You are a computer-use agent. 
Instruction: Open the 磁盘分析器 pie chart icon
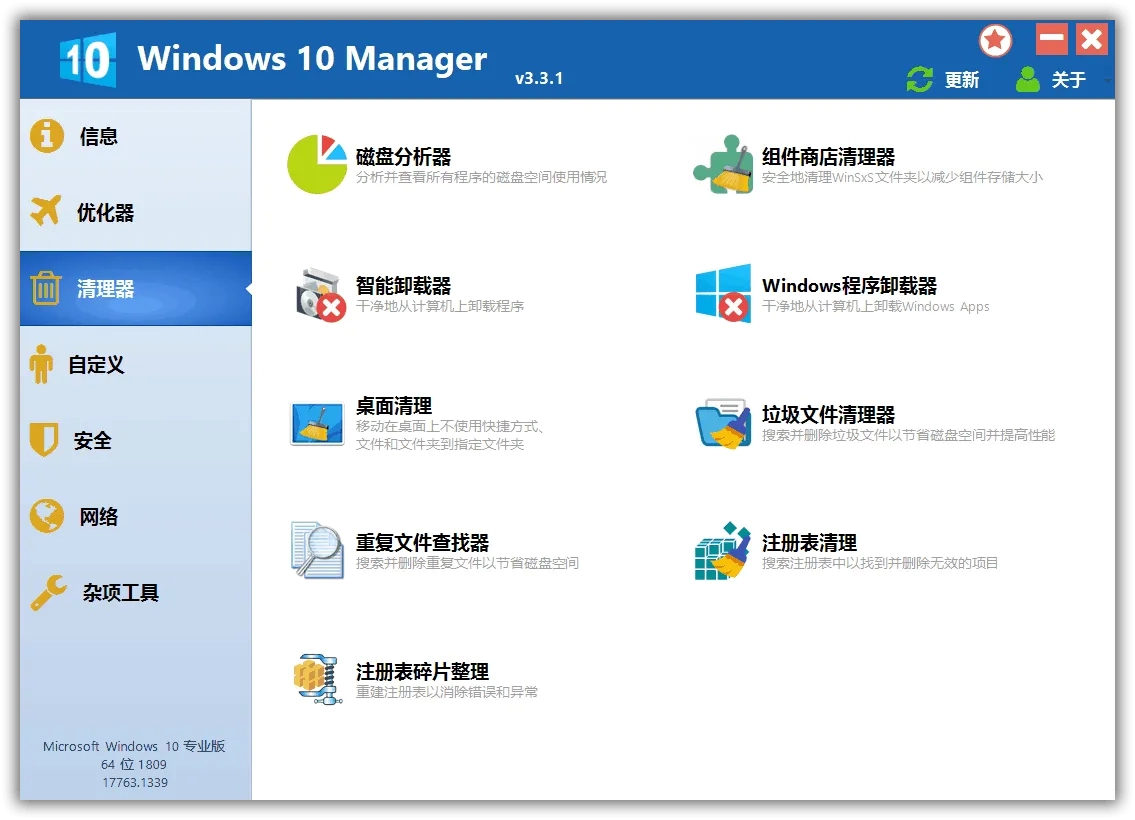click(317, 164)
